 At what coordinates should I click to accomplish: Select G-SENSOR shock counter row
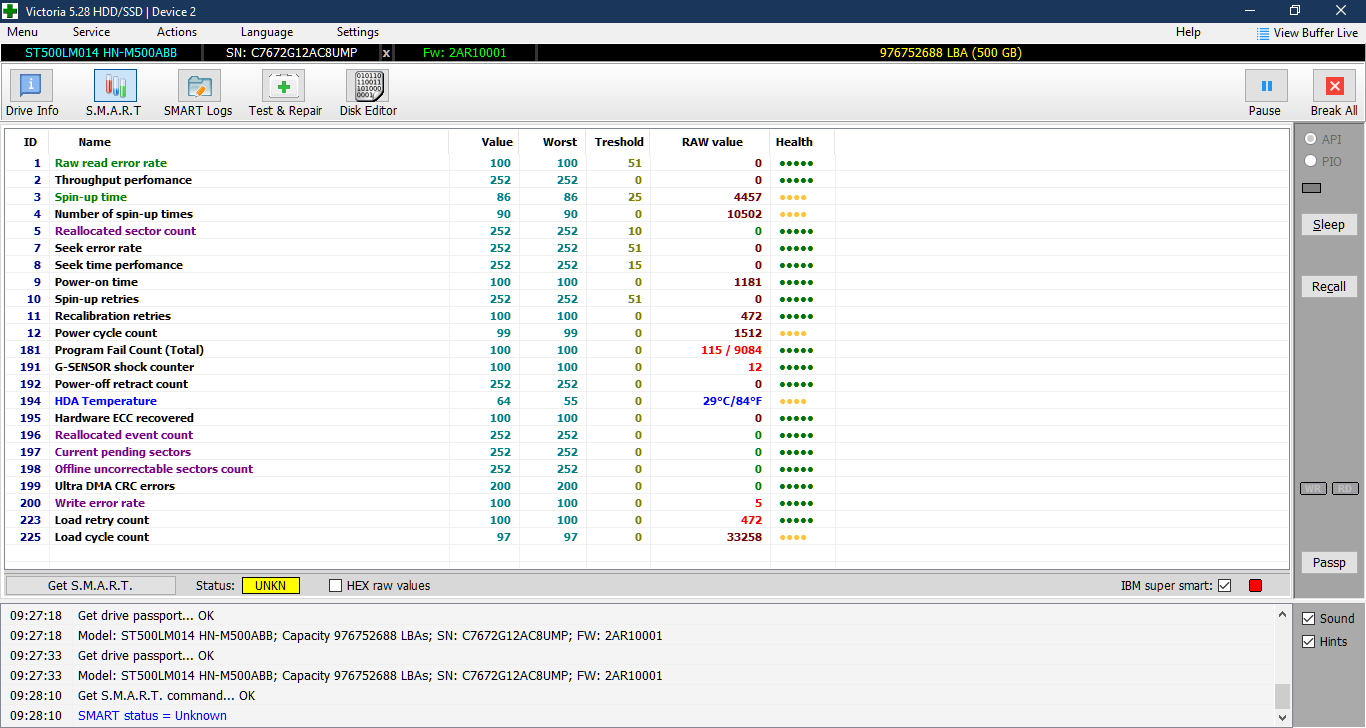click(646, 367)
